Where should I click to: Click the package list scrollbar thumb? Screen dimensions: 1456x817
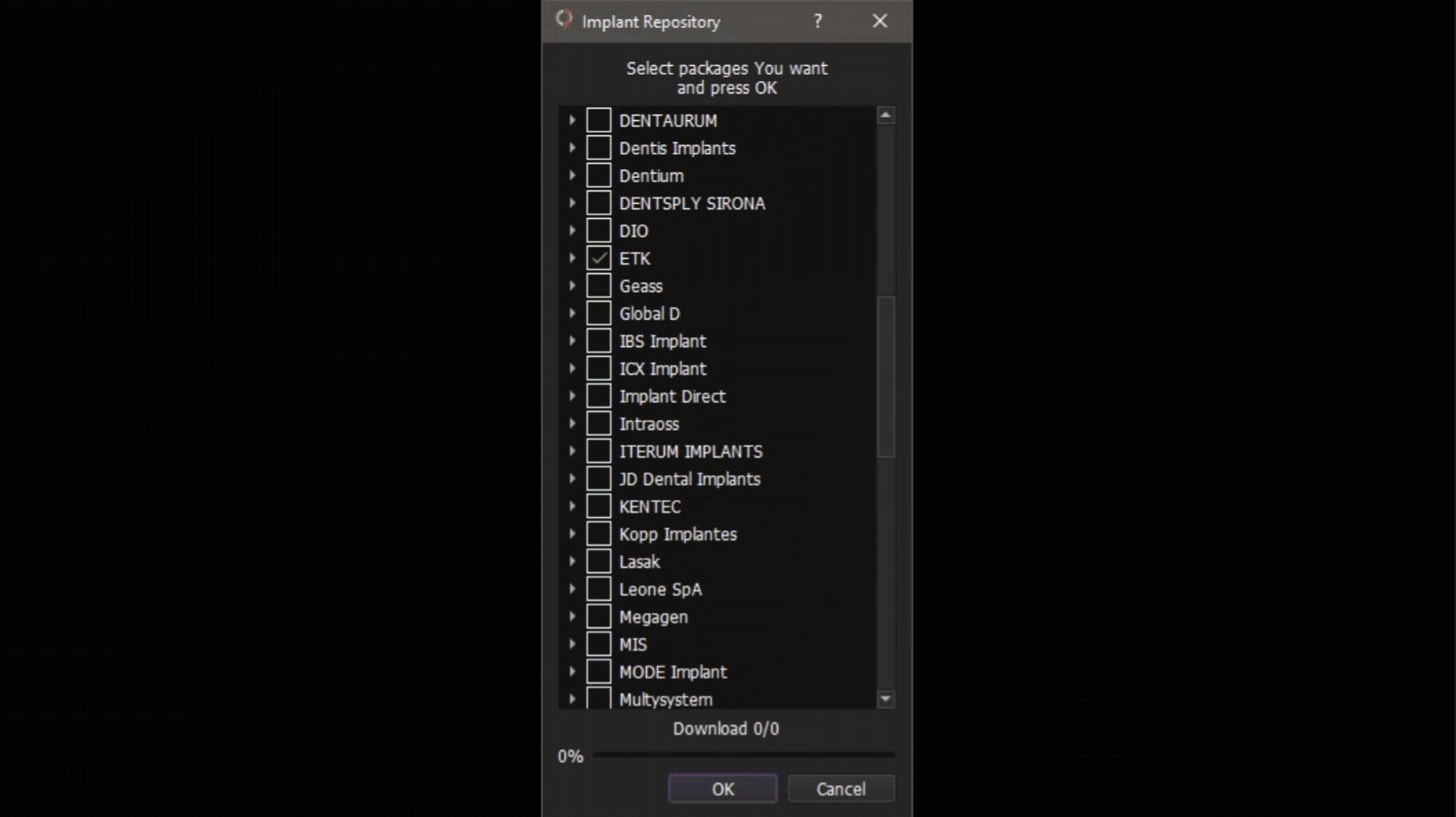point(886,376)
